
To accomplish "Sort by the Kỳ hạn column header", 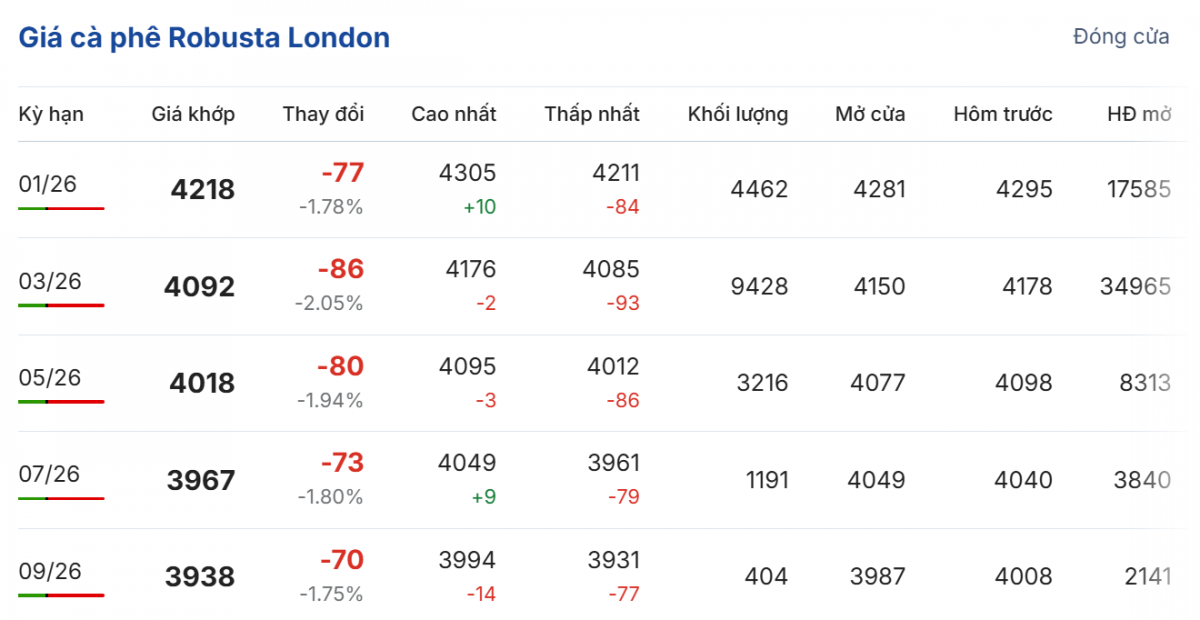I will coord(51,114).
